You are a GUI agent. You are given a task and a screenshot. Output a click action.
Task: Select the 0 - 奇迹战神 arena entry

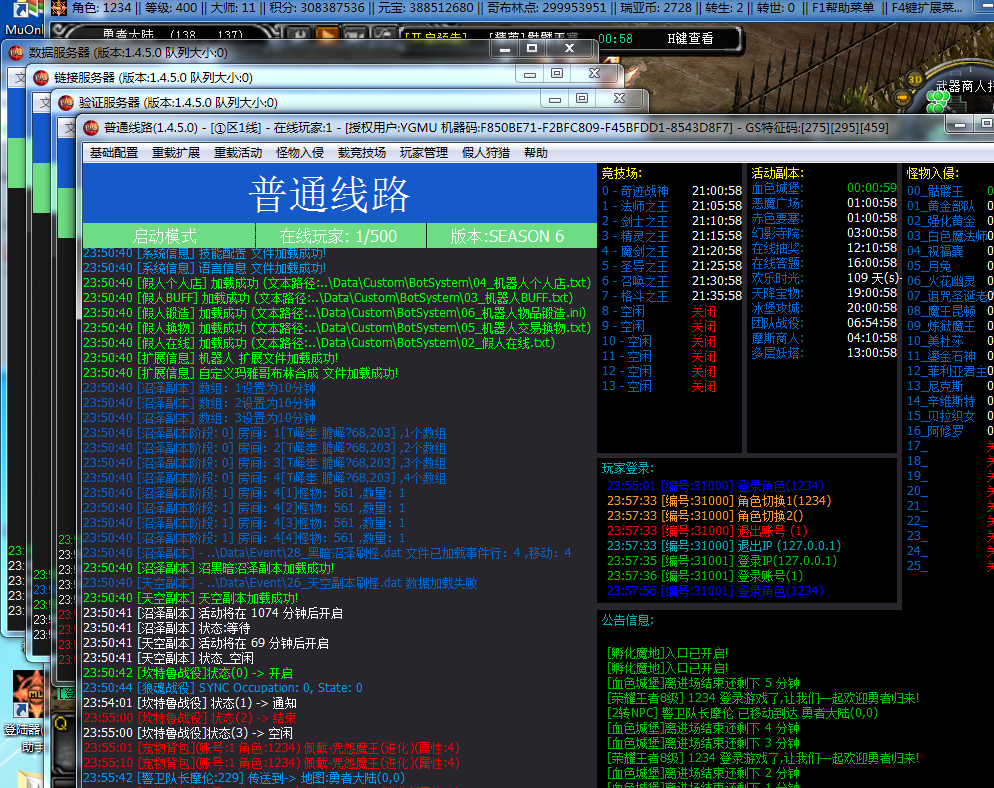point(635,191)
